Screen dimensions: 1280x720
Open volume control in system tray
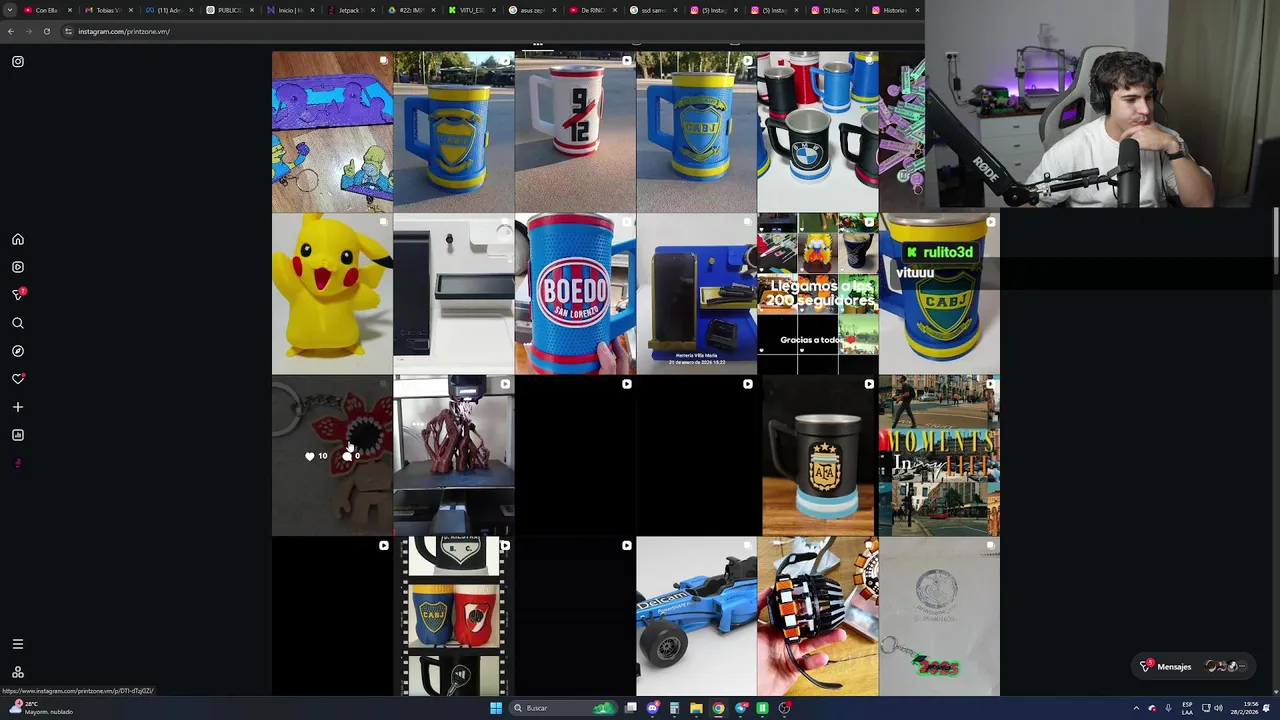pos(1218,708)
